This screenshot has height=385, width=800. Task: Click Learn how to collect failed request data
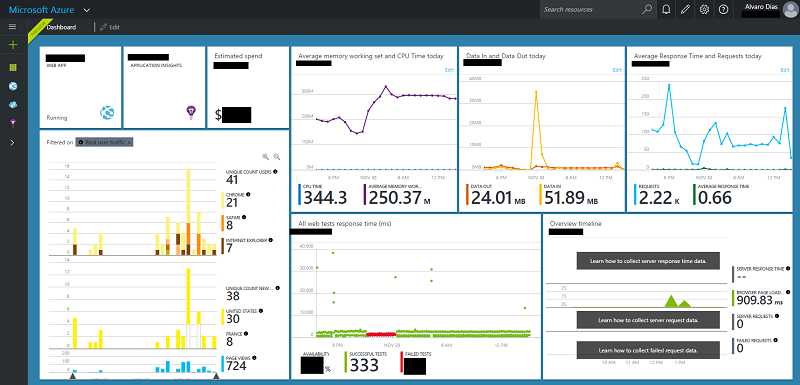coord(648,350)
